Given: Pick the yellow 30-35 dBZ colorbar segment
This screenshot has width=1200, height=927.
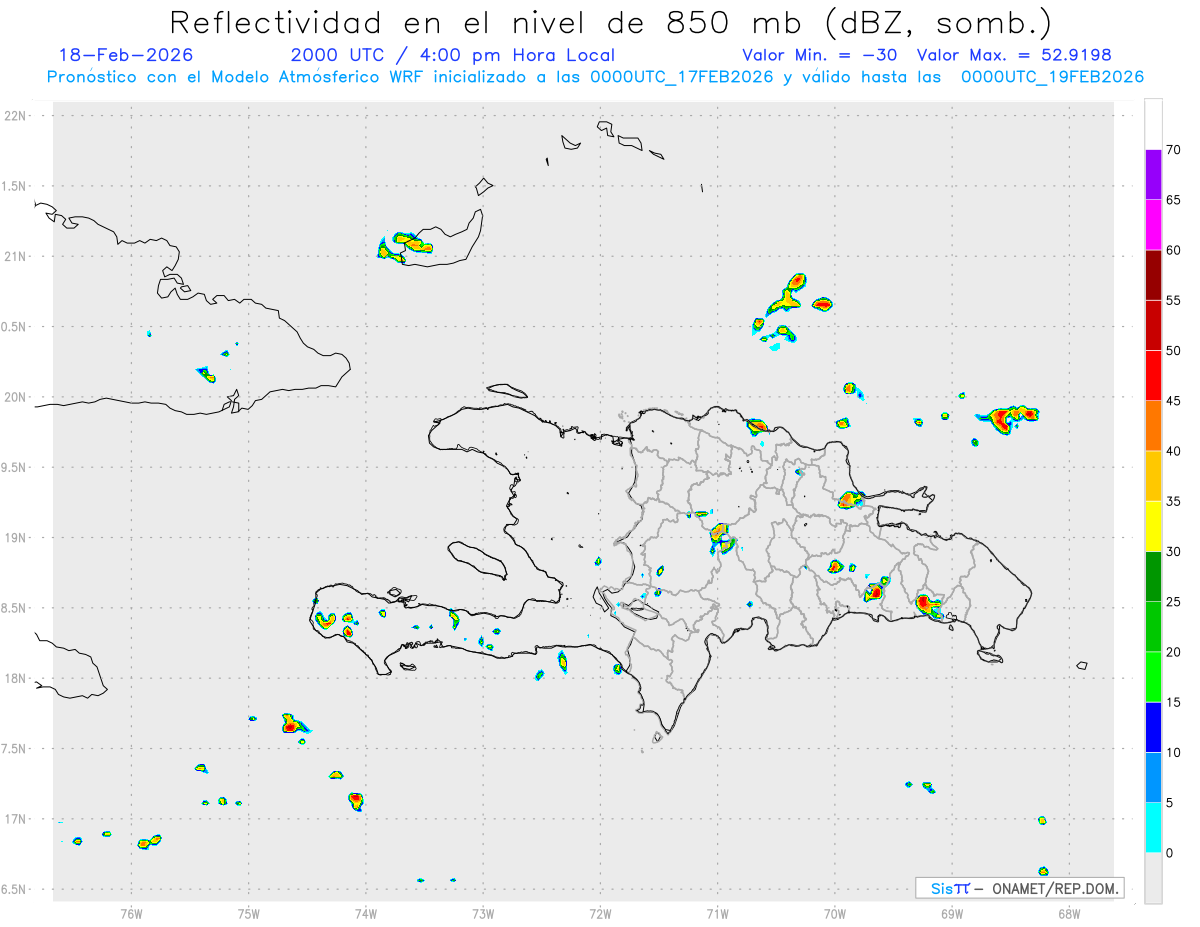Looking at the screenshot, I should click(x=1153, y=526).
